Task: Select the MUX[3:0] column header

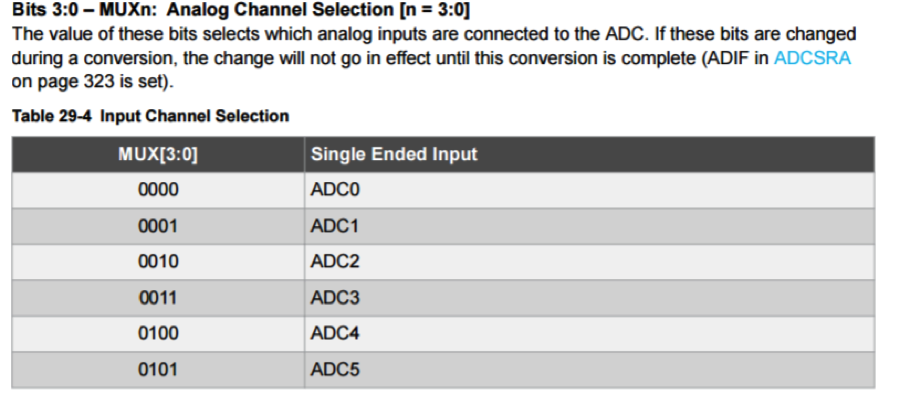Action: [158, 154]
